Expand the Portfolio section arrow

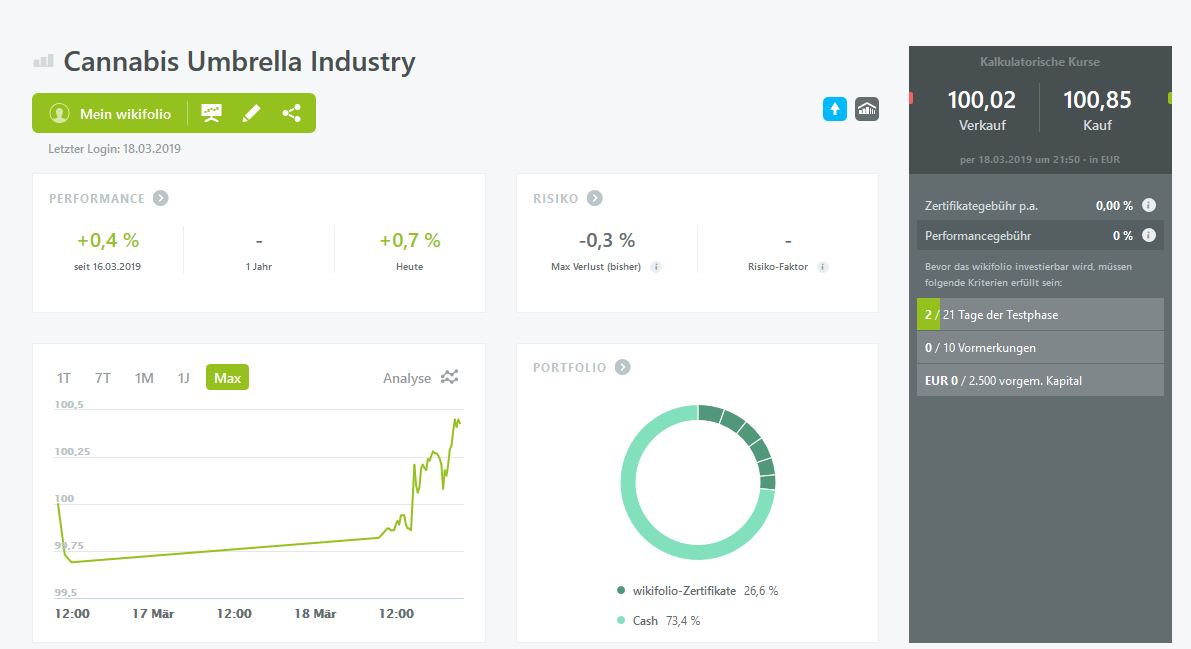623,367
